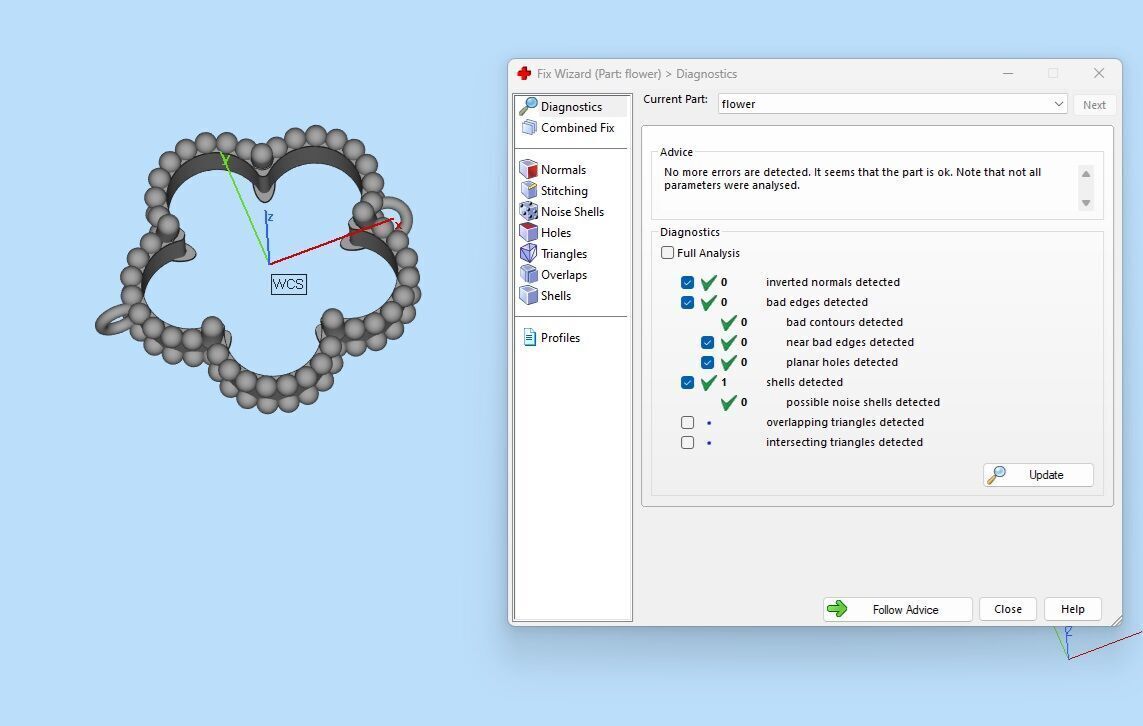
Task: Go to Stitching fix page
Action: click(x=564, y=190)
